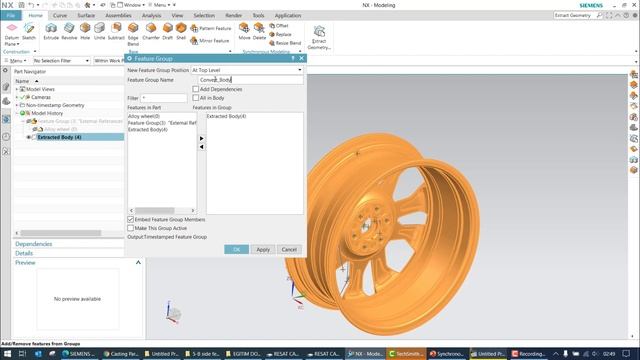Open the Casting Par... taskbar item
The width and height of the screenshot is (640, 360).
(x=120, y=354)
